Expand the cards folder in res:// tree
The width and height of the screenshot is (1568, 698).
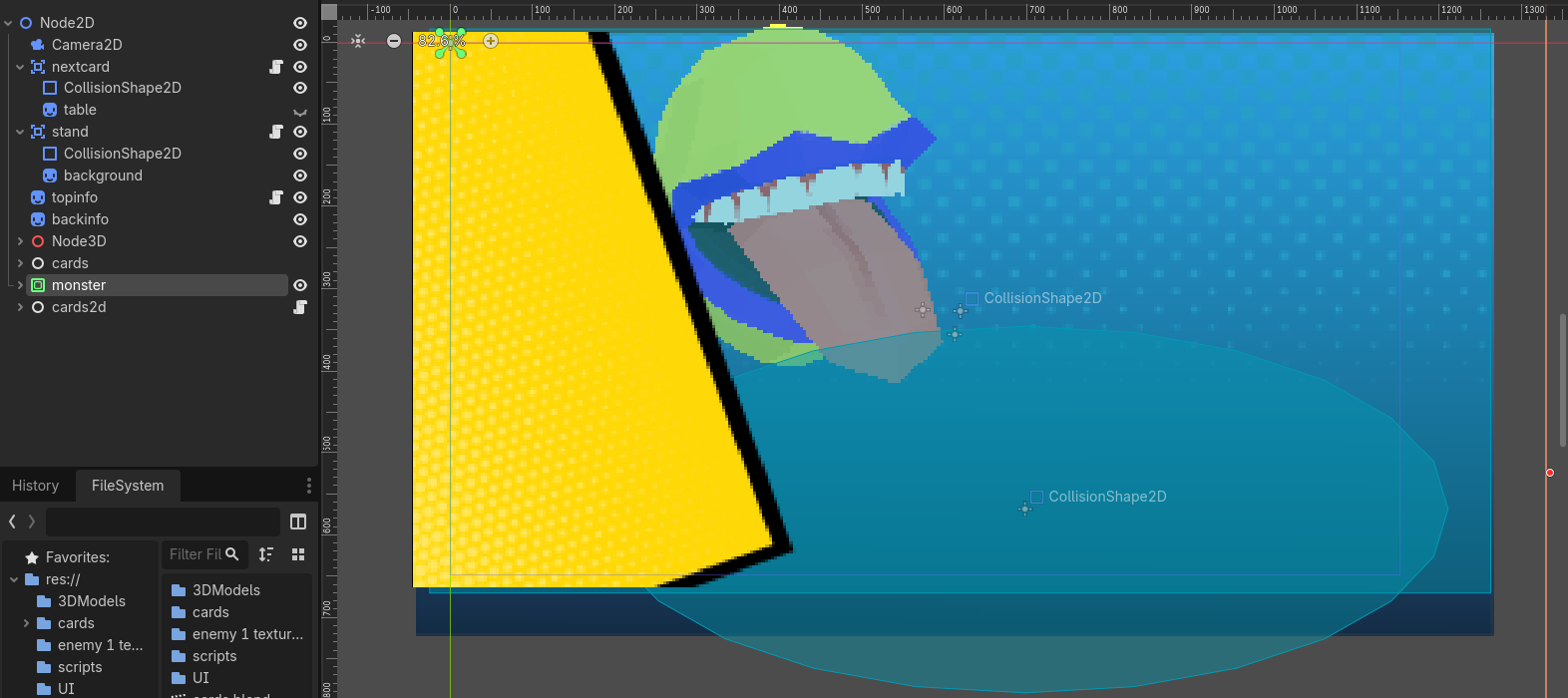click(26, 623)
